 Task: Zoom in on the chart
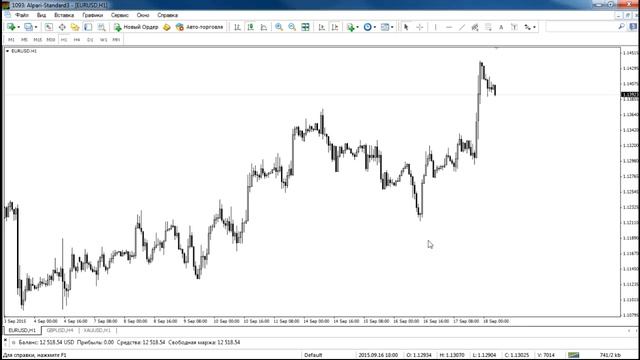[279, 27]
